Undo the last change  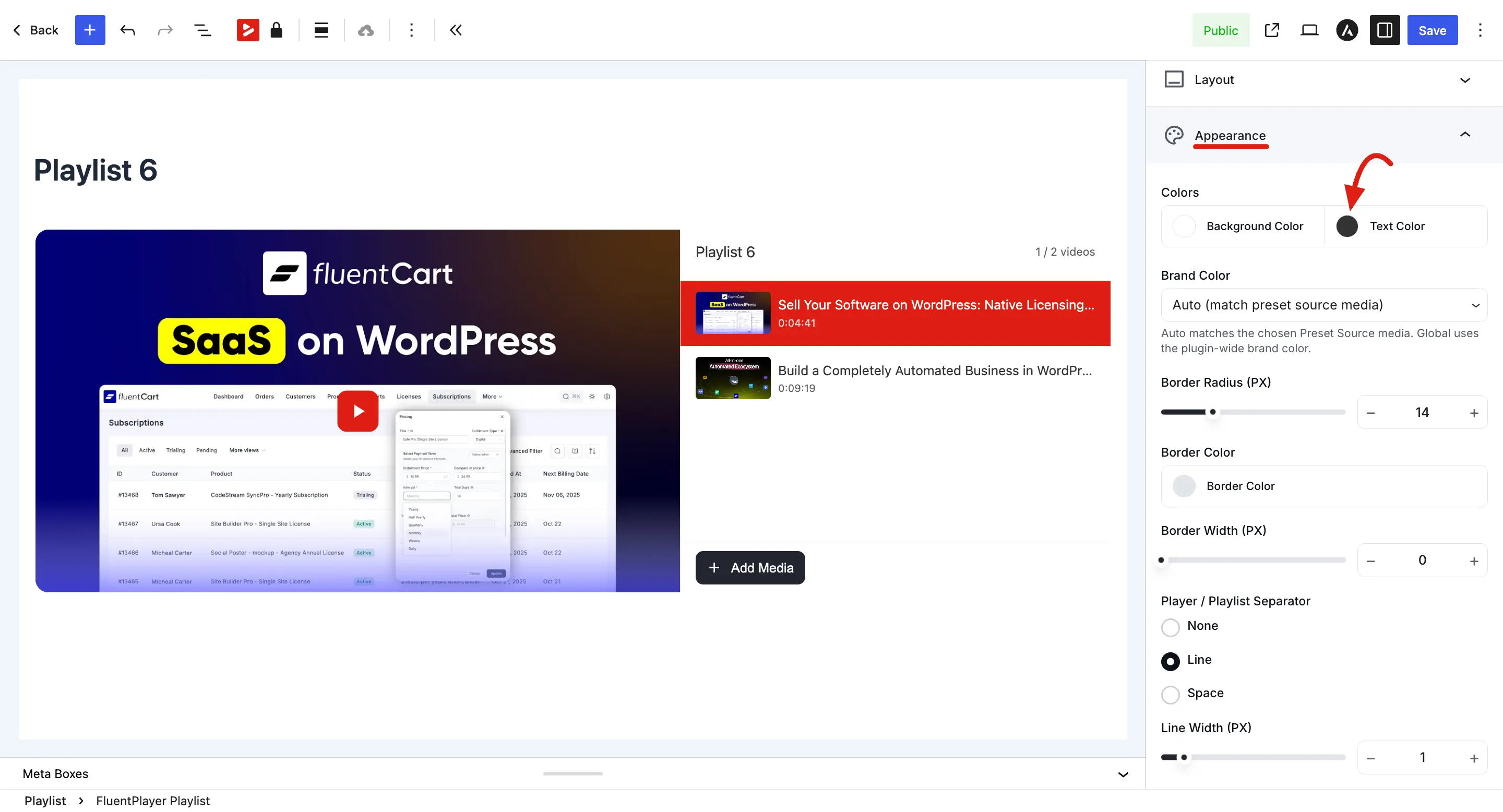coord(127,30)
